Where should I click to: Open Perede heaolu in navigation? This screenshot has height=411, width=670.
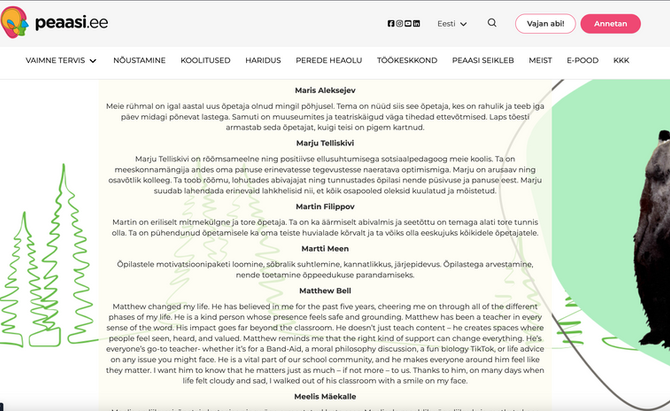[329, 61]
